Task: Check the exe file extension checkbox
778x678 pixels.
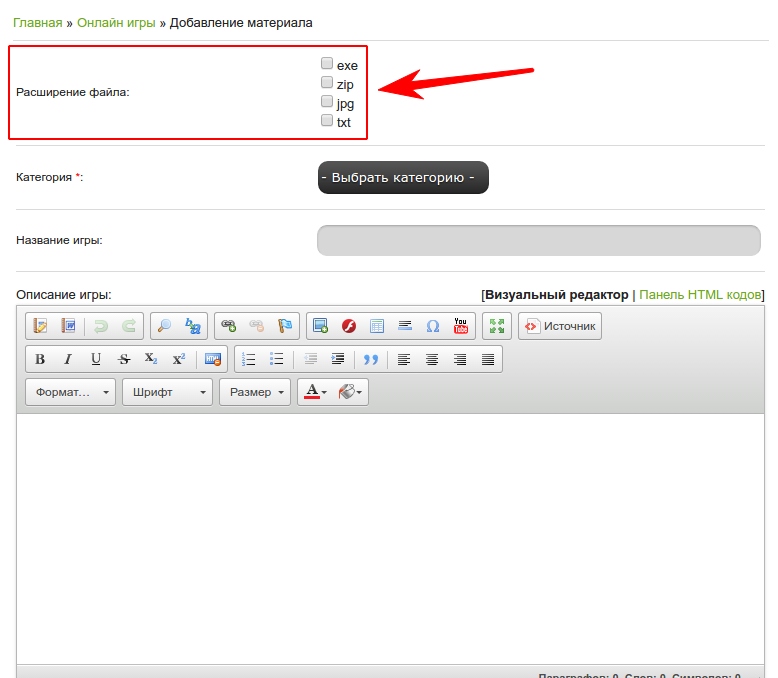Action: (x=327, y=64)
